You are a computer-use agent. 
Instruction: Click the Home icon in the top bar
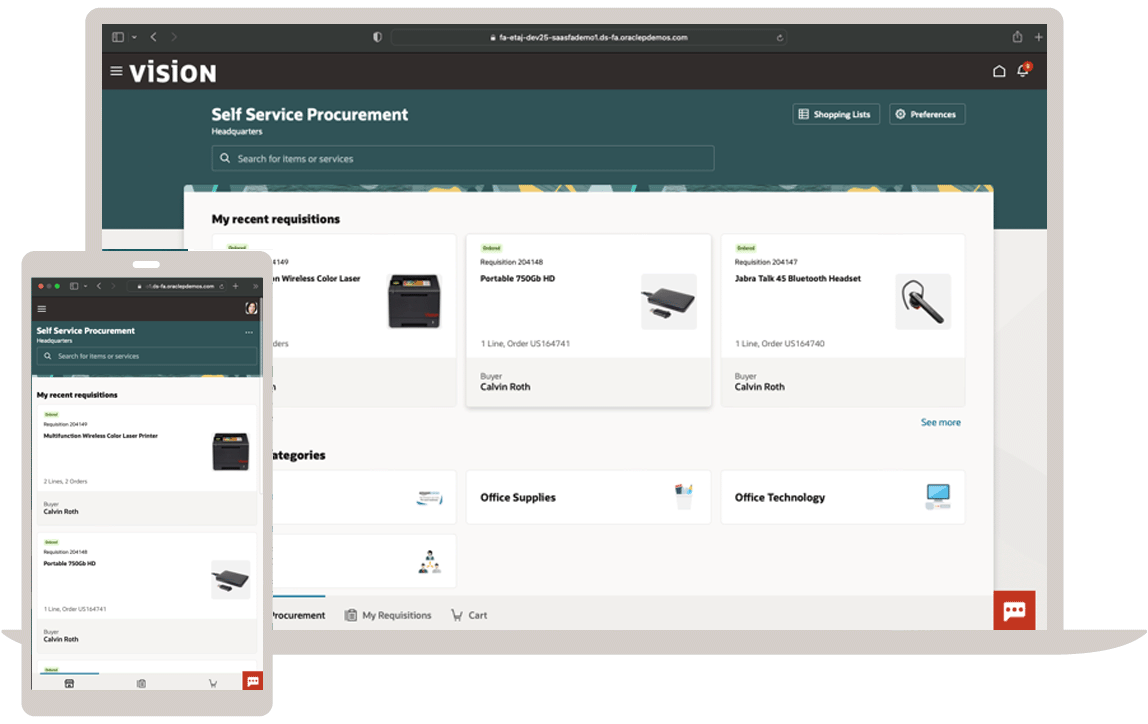pos(998,71)
